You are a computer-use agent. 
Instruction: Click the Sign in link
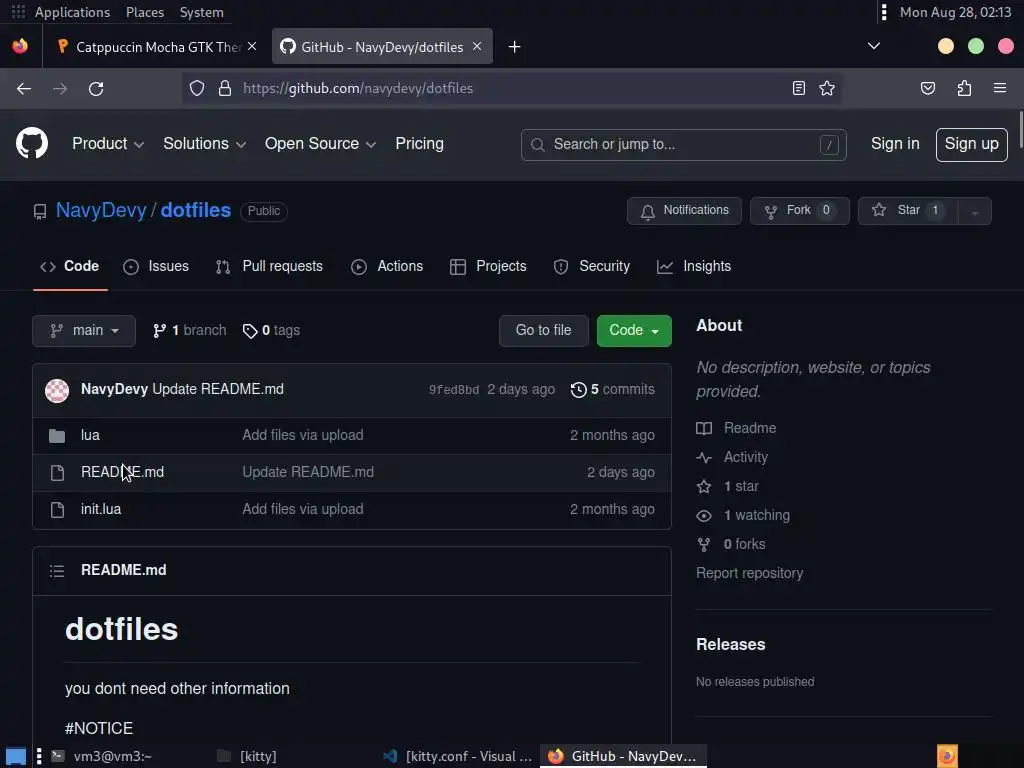[x=895, y=144]
